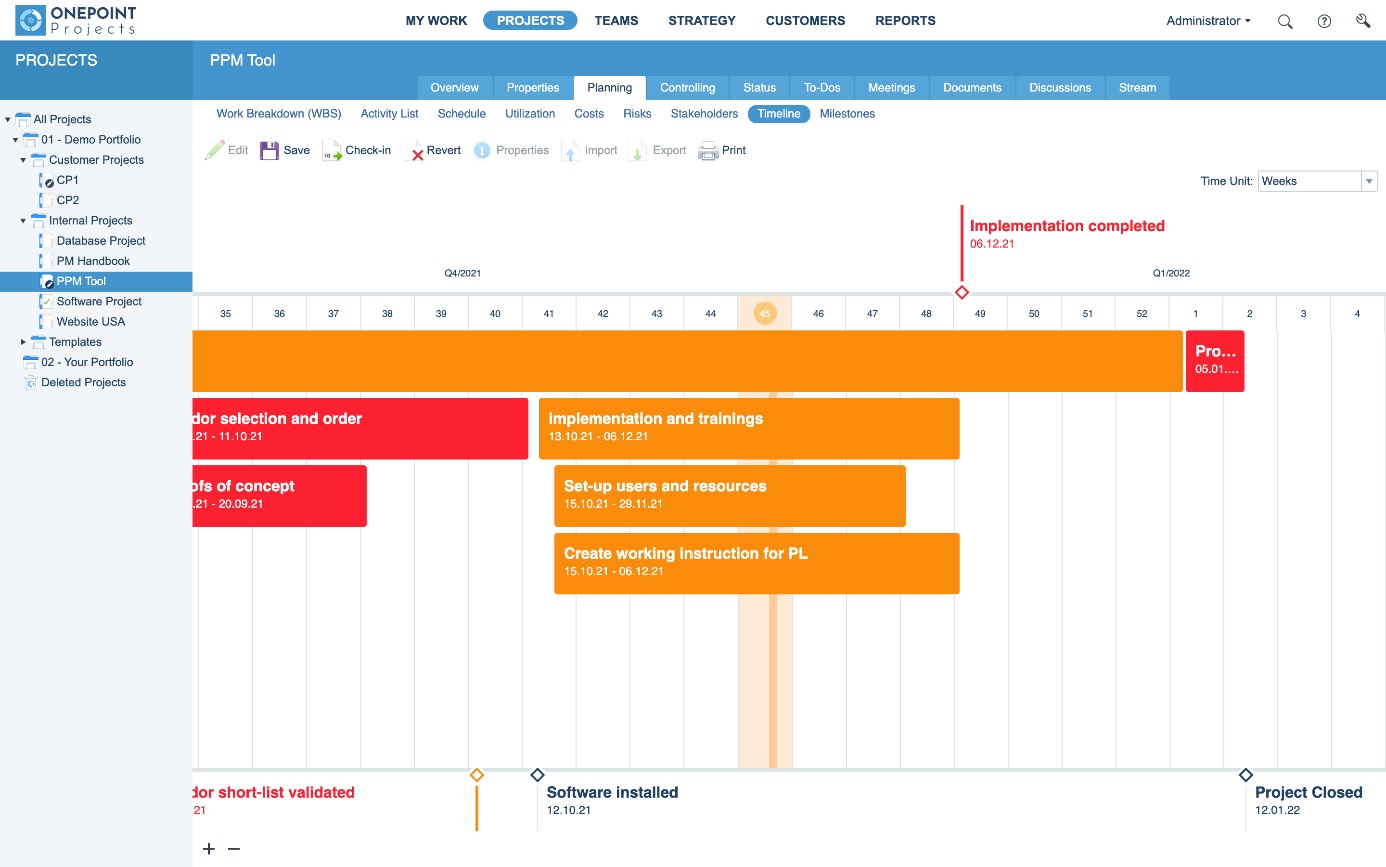Image resolution: width=1386 pixels, height=867 pixels.
Task: Switch to the Stream tab
Action: click(x=1137, y=88)
